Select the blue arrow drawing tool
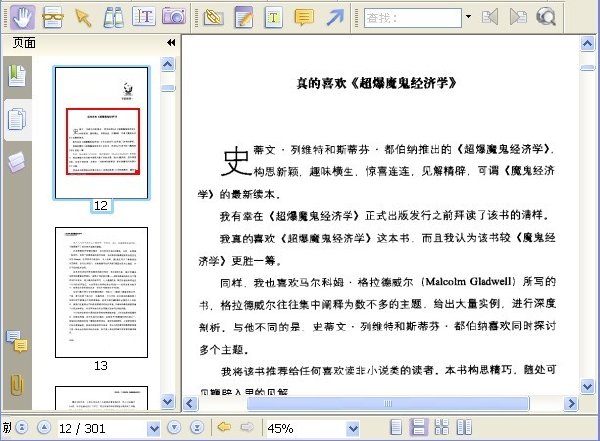Viewport: 600px width, 441px height. [x=335, y=17]
